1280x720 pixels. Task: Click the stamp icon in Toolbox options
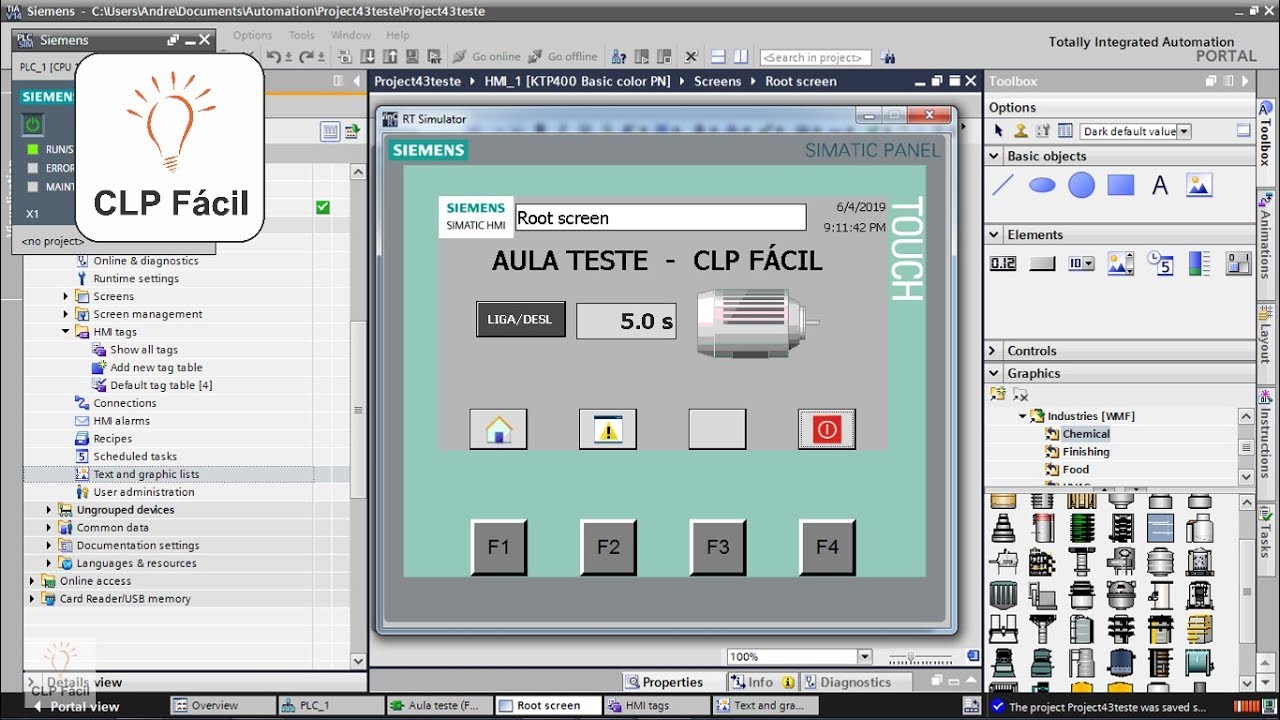tap(1020, 131)
